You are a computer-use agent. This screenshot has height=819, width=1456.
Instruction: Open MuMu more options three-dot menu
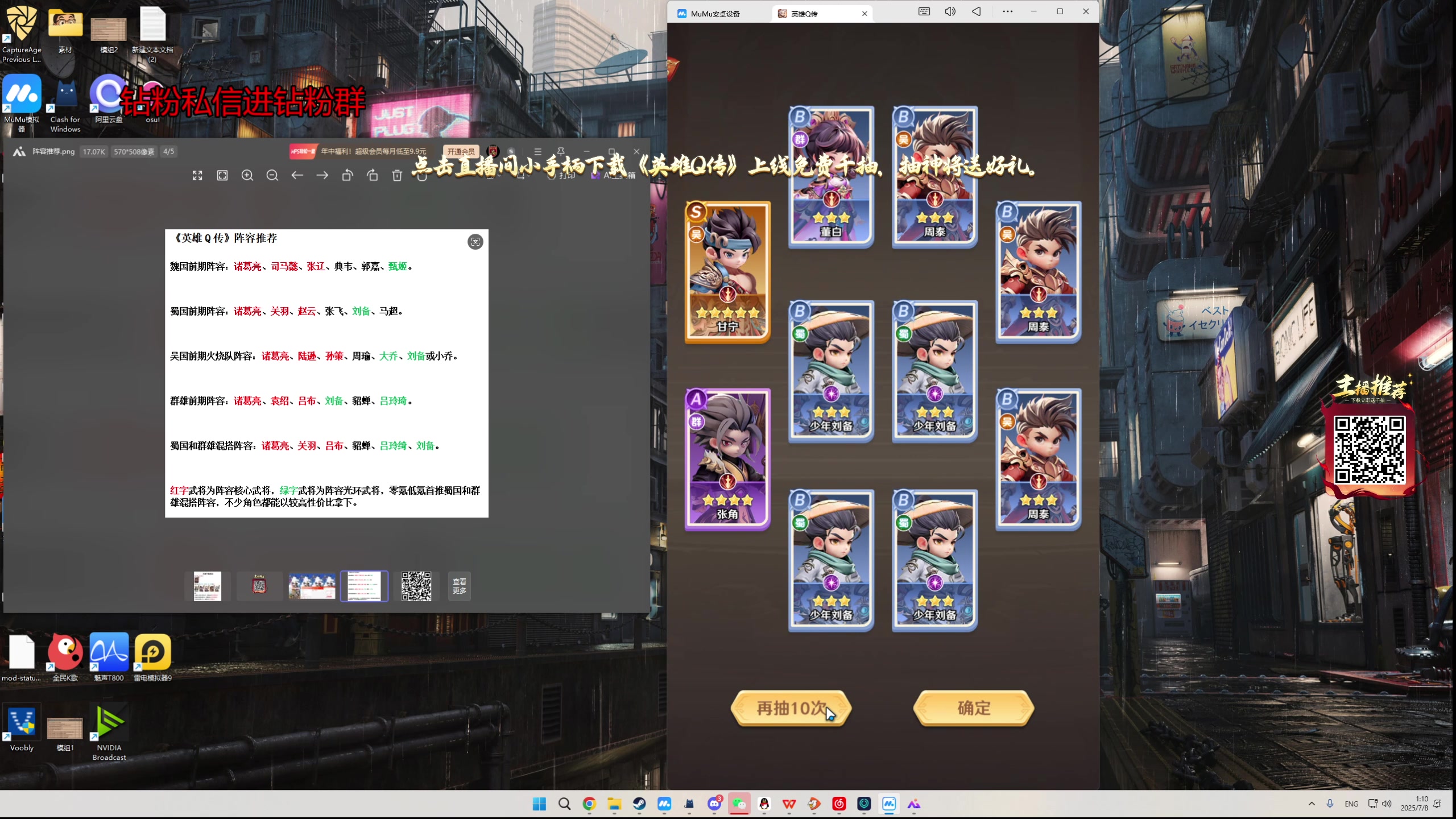pos(1008,11)
